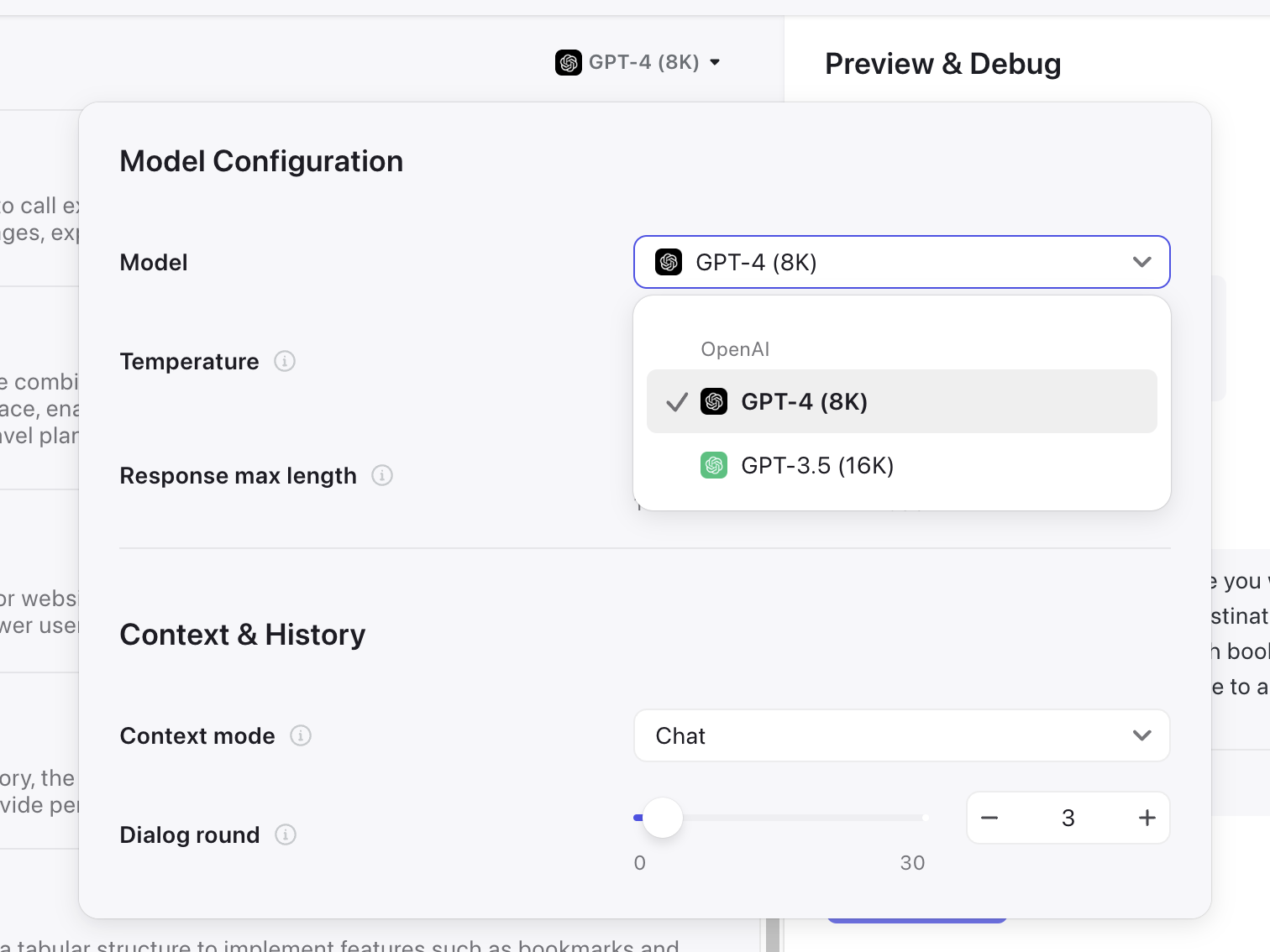
Task: Click the checkmark beside GPT-4 (8K)
Action: pos(677,402)
